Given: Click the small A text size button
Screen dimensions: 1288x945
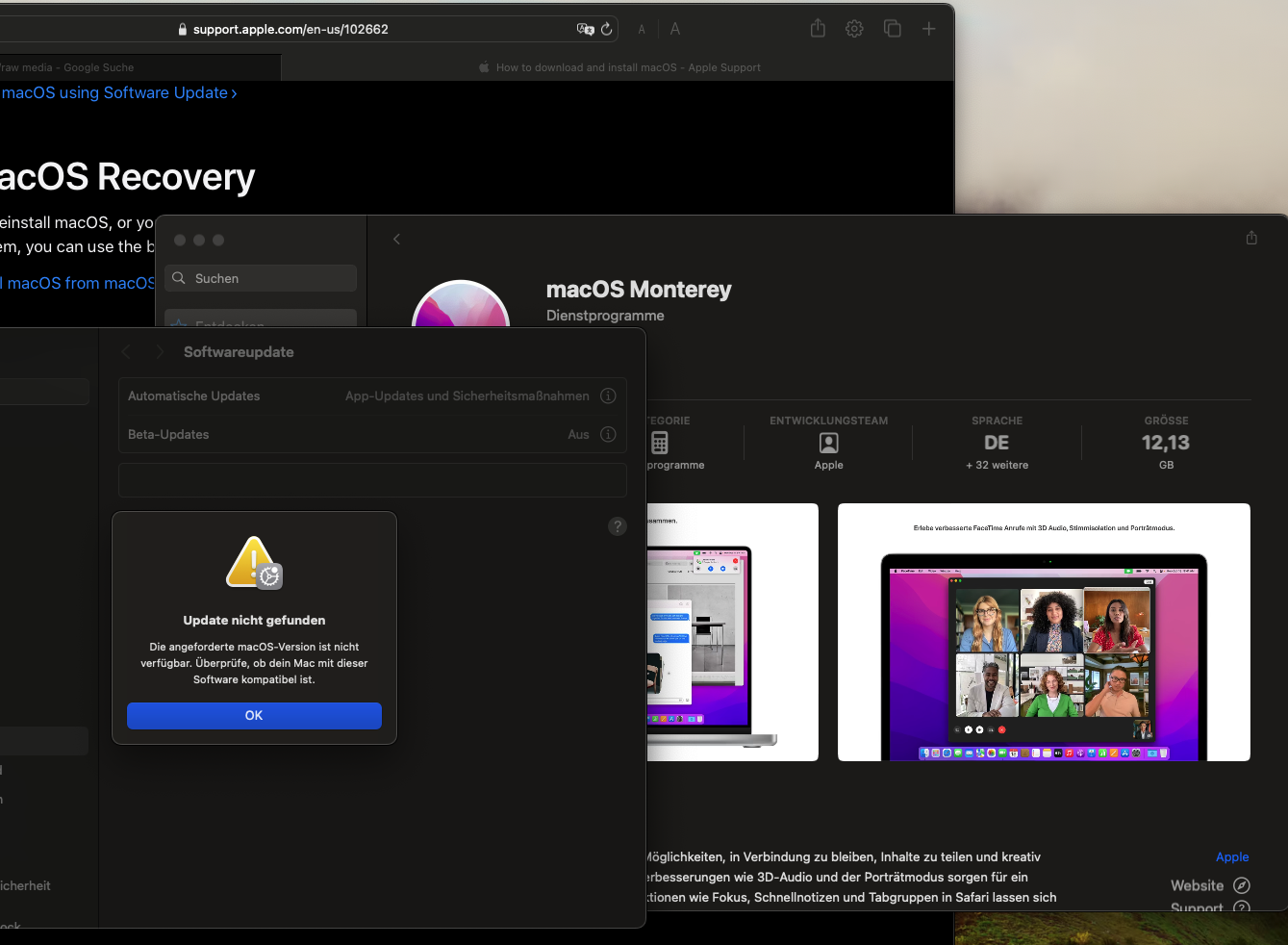Looking at the screenshot, I should pyautogui.click(x=642, y=30).
